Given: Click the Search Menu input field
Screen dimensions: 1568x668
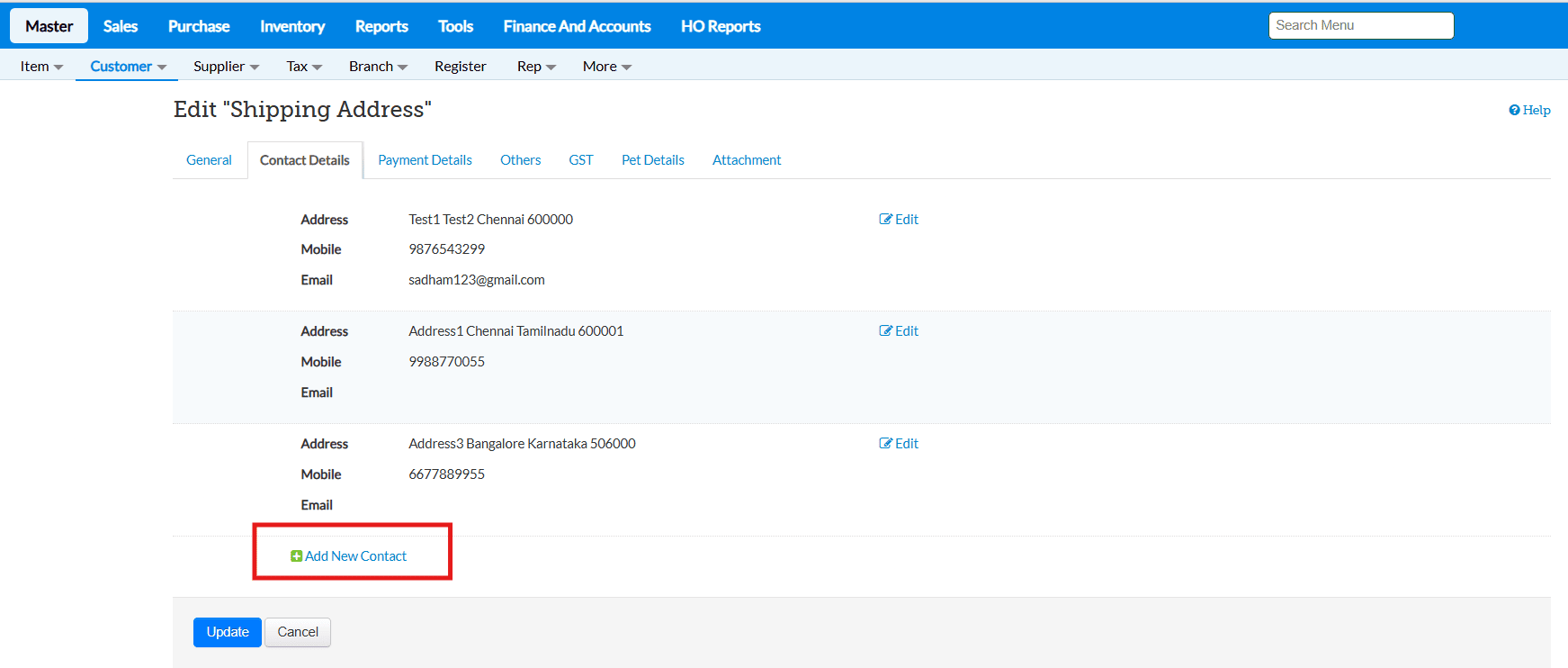Looking at the screenshot, I should click(1361, 25).
